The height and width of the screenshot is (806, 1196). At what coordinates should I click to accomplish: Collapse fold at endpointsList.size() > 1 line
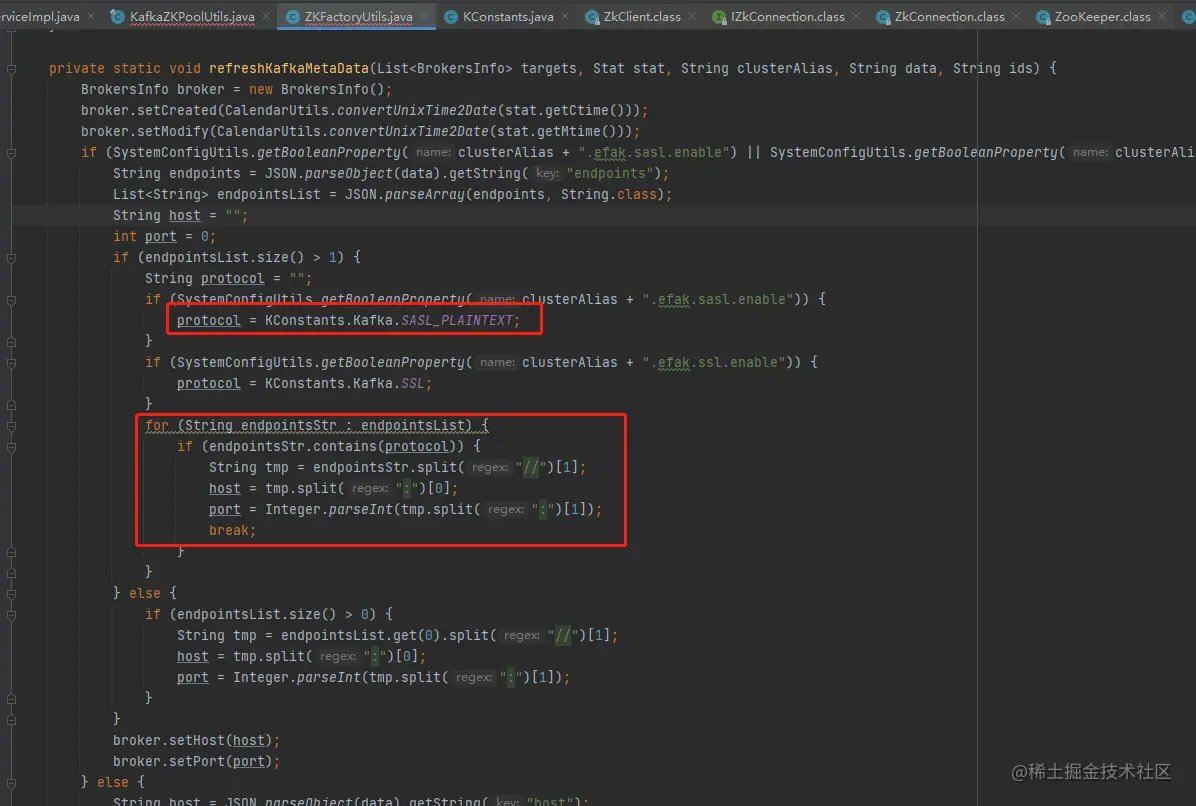(x=11, y=258)
